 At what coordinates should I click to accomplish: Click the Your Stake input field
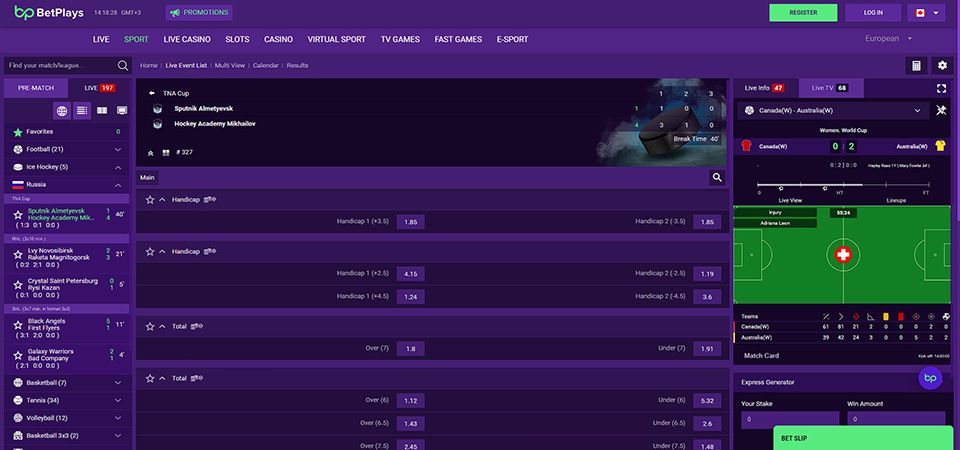coord(790,420)
